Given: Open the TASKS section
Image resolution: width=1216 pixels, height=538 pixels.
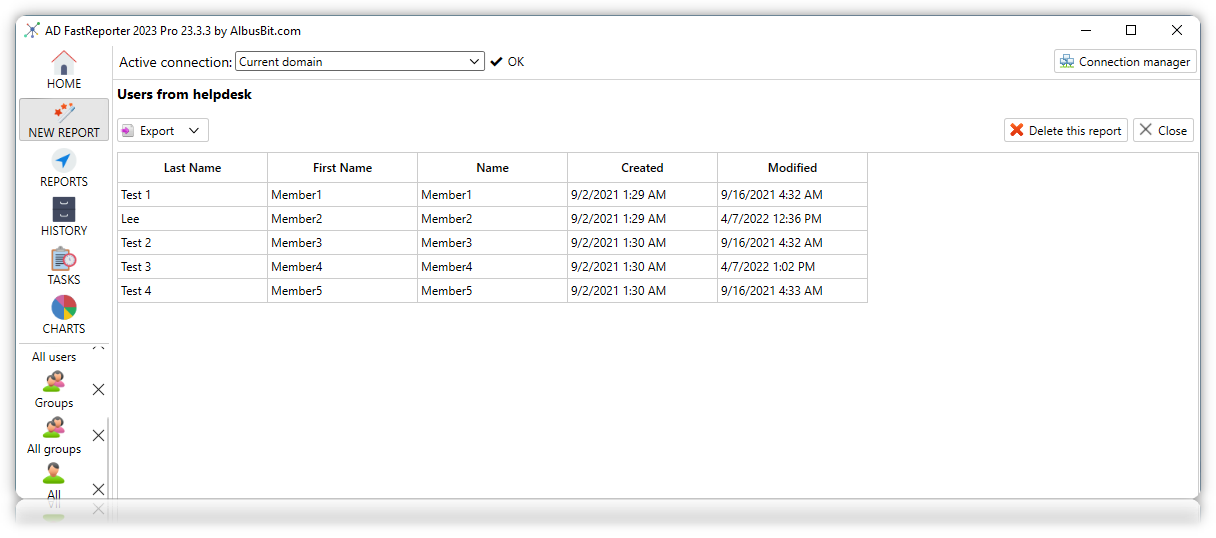Looking at the screenshot, I should 64,266.
